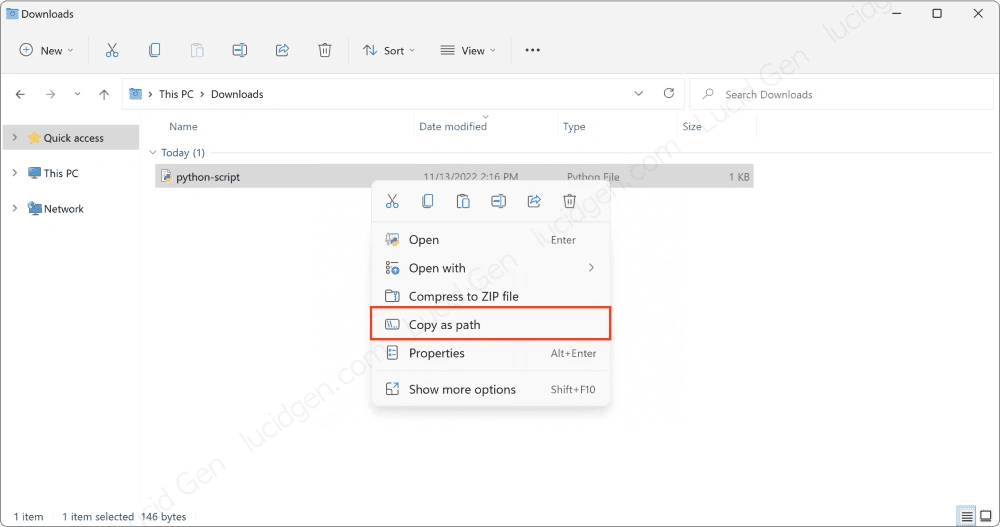Click the context menu Rename icon
Viewport: 1000px width, 527px height.
pyautogui.click(x=499, y=202)
